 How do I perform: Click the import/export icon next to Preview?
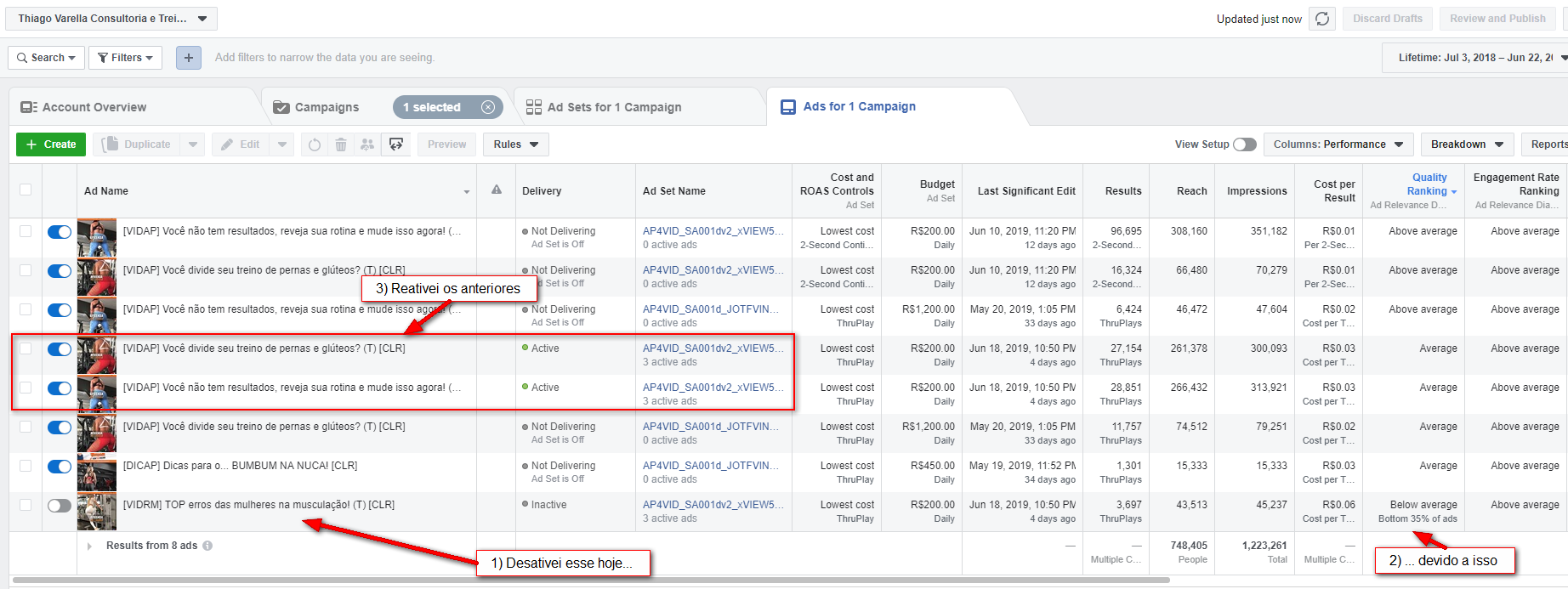pyautogui.click(x=396, y=144)
